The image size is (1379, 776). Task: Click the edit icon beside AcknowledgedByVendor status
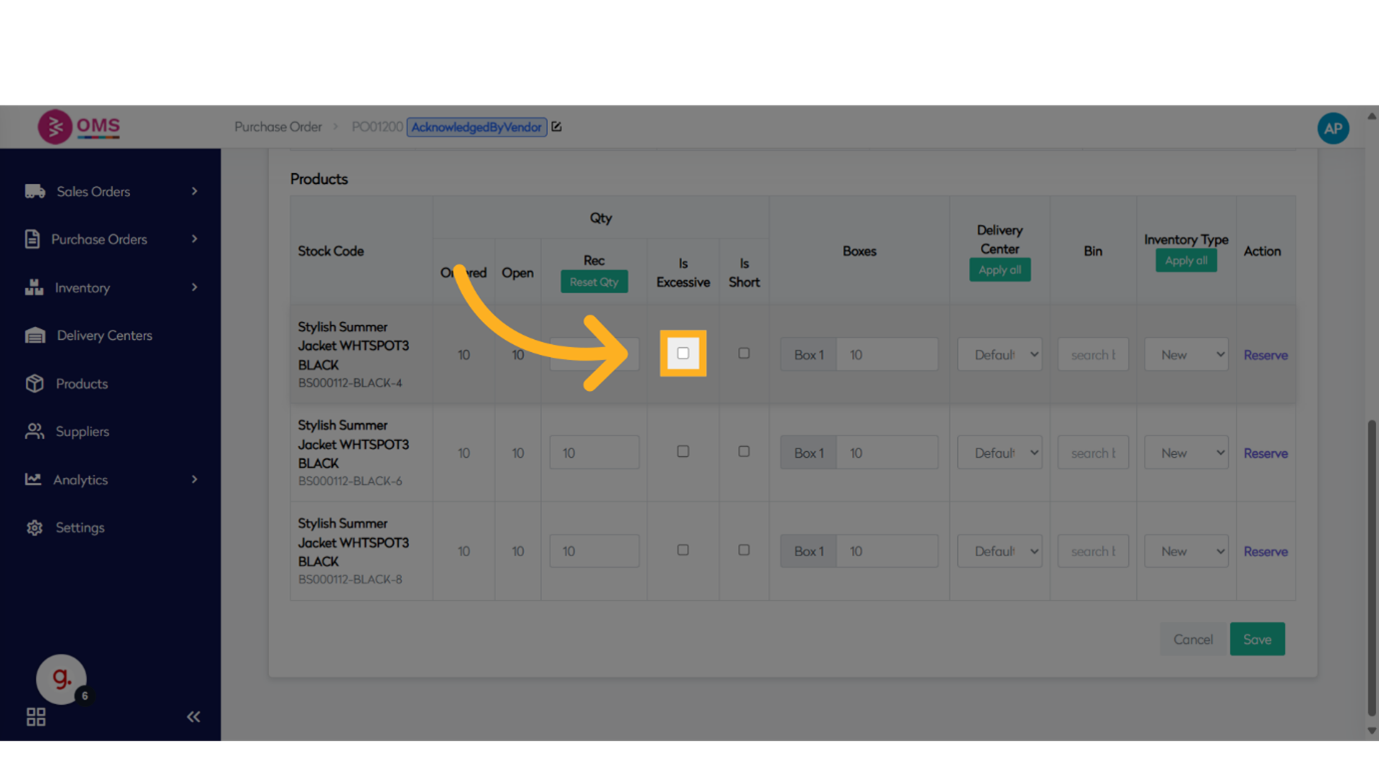557,127
